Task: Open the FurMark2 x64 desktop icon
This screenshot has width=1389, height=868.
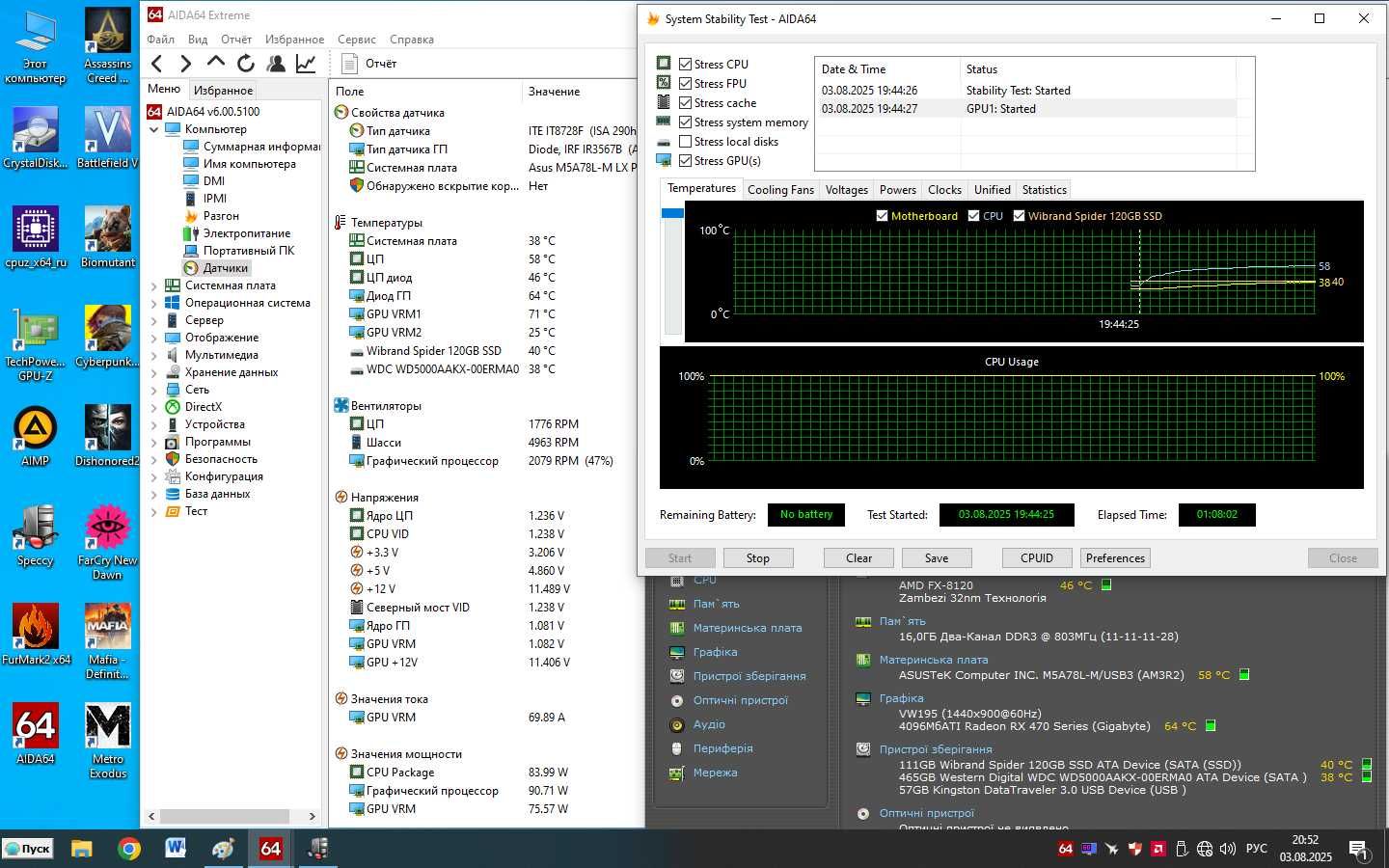Action: tap(36, 635)
